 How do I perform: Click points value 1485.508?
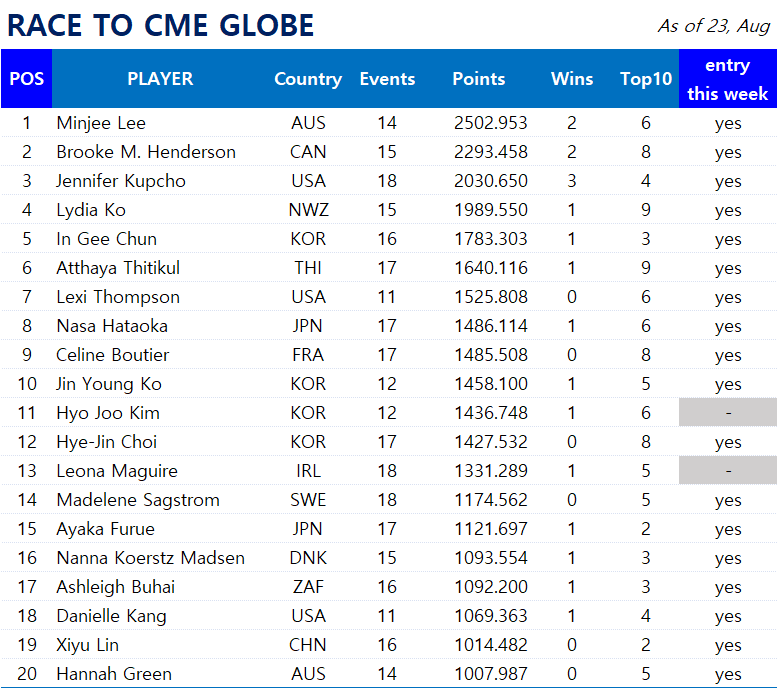click(x=491, y=355)
